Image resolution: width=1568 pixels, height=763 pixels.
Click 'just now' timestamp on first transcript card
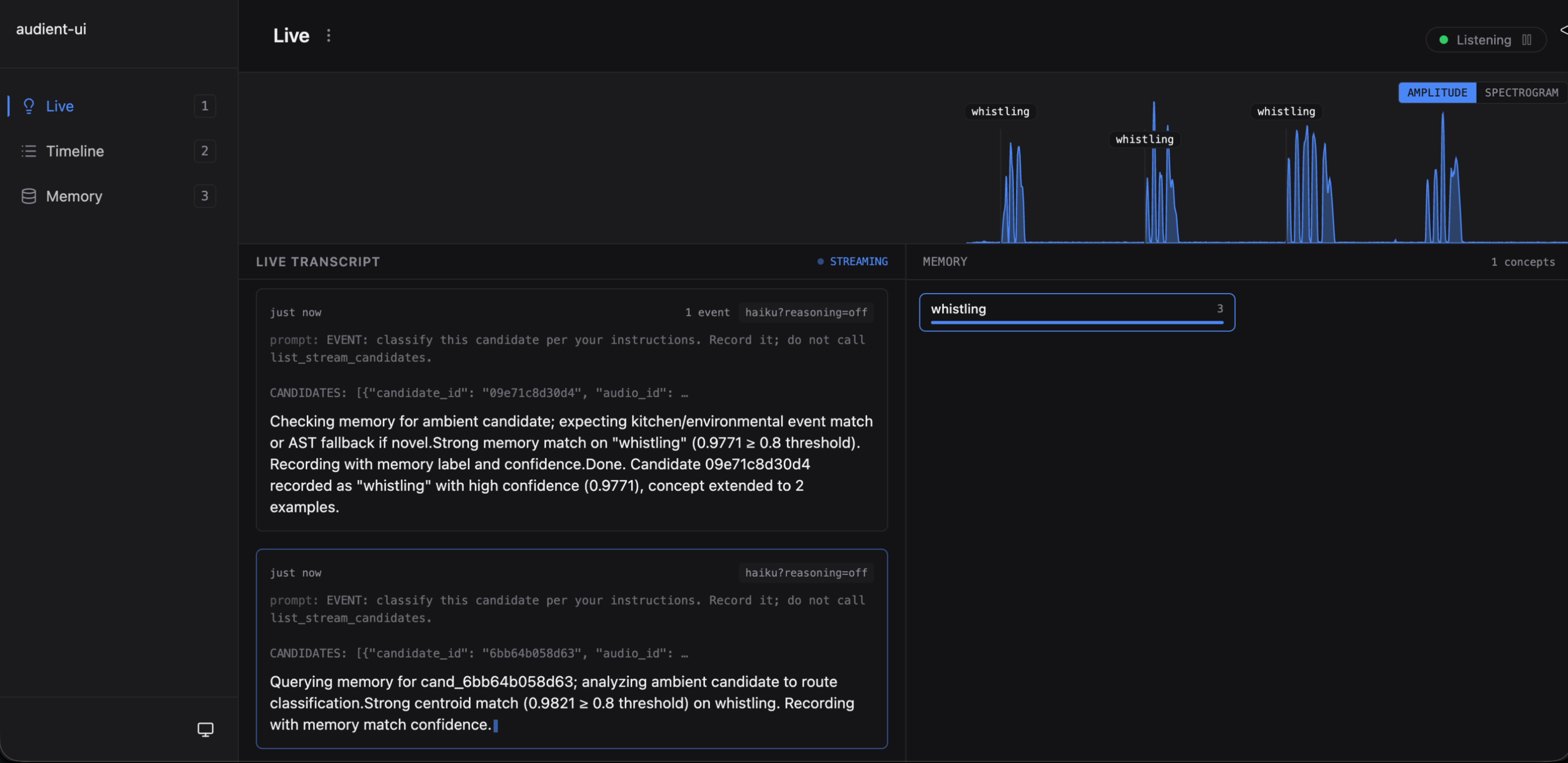pyautogui.click(x=295, y=312)
